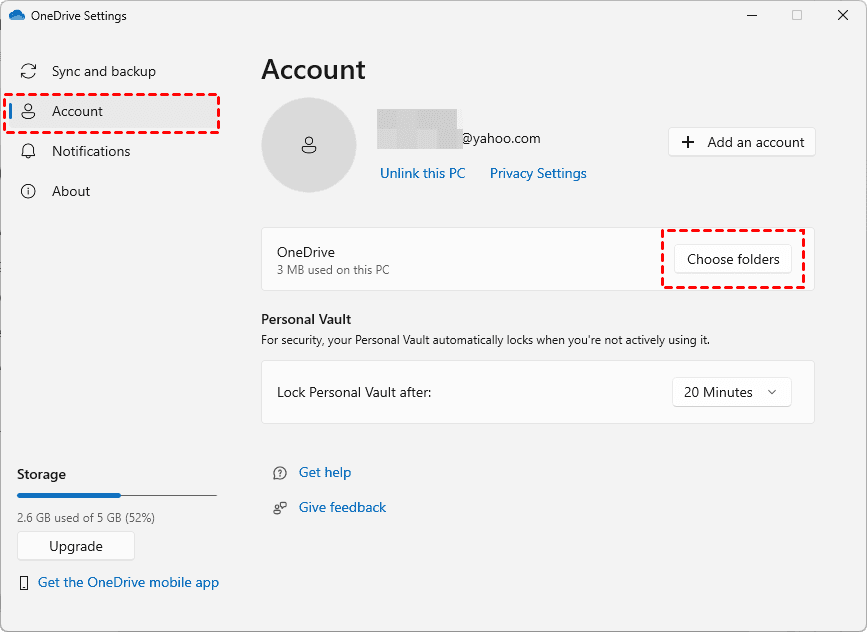Click the About info icon
867x632 pixels.
[x=29, y=192]
